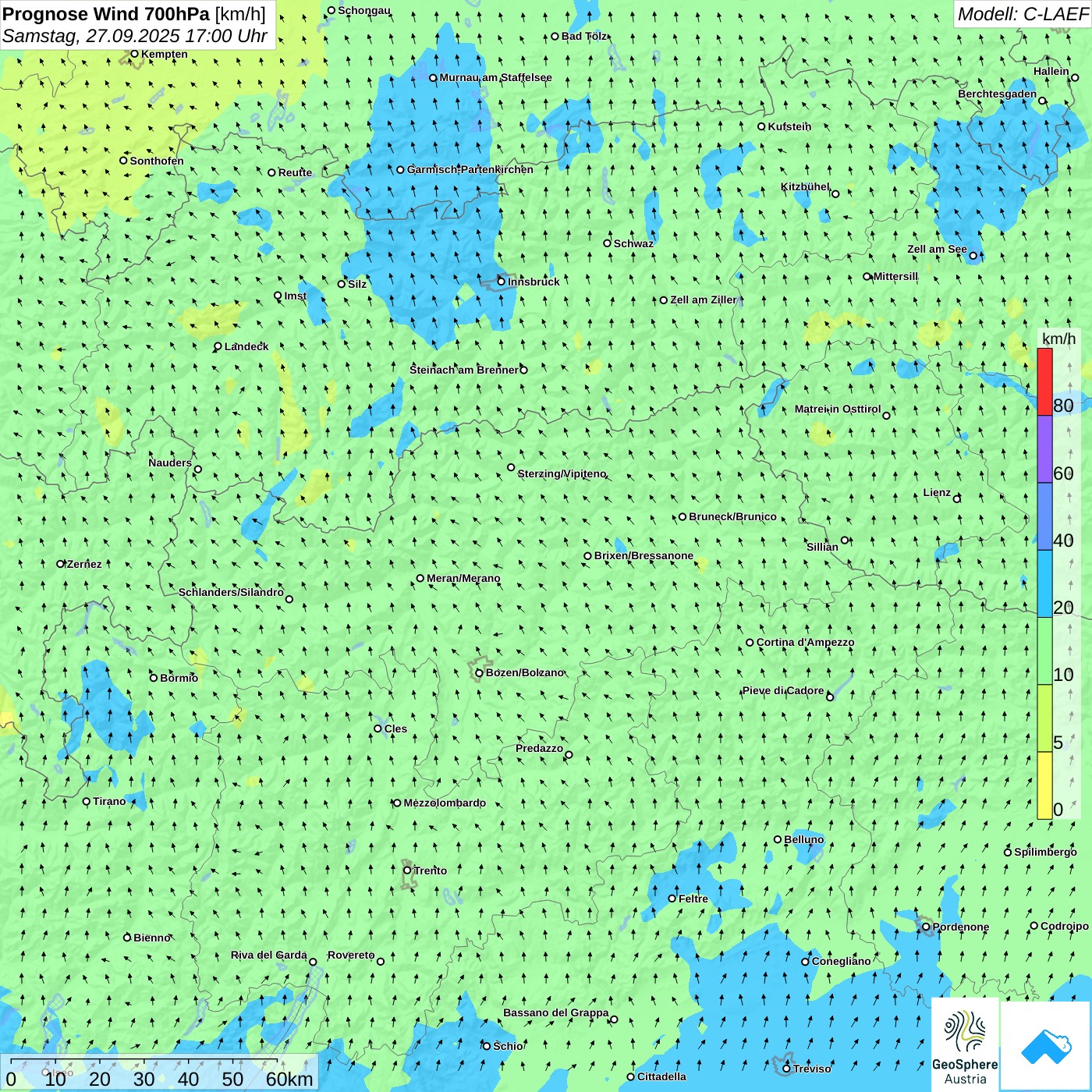Image resolution: width=1092 pixels, height=1092 pixels.
Task: Click the Rovereto label
Action: [351, 955]
